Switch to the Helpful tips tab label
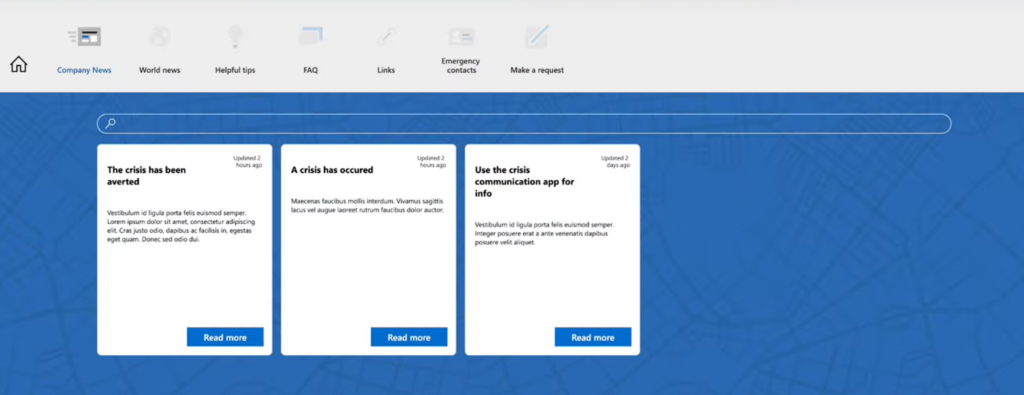 click(x=235, y=70)
